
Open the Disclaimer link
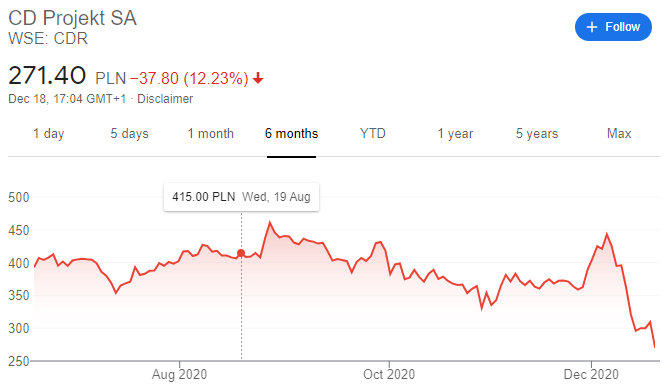coord(165,99)
